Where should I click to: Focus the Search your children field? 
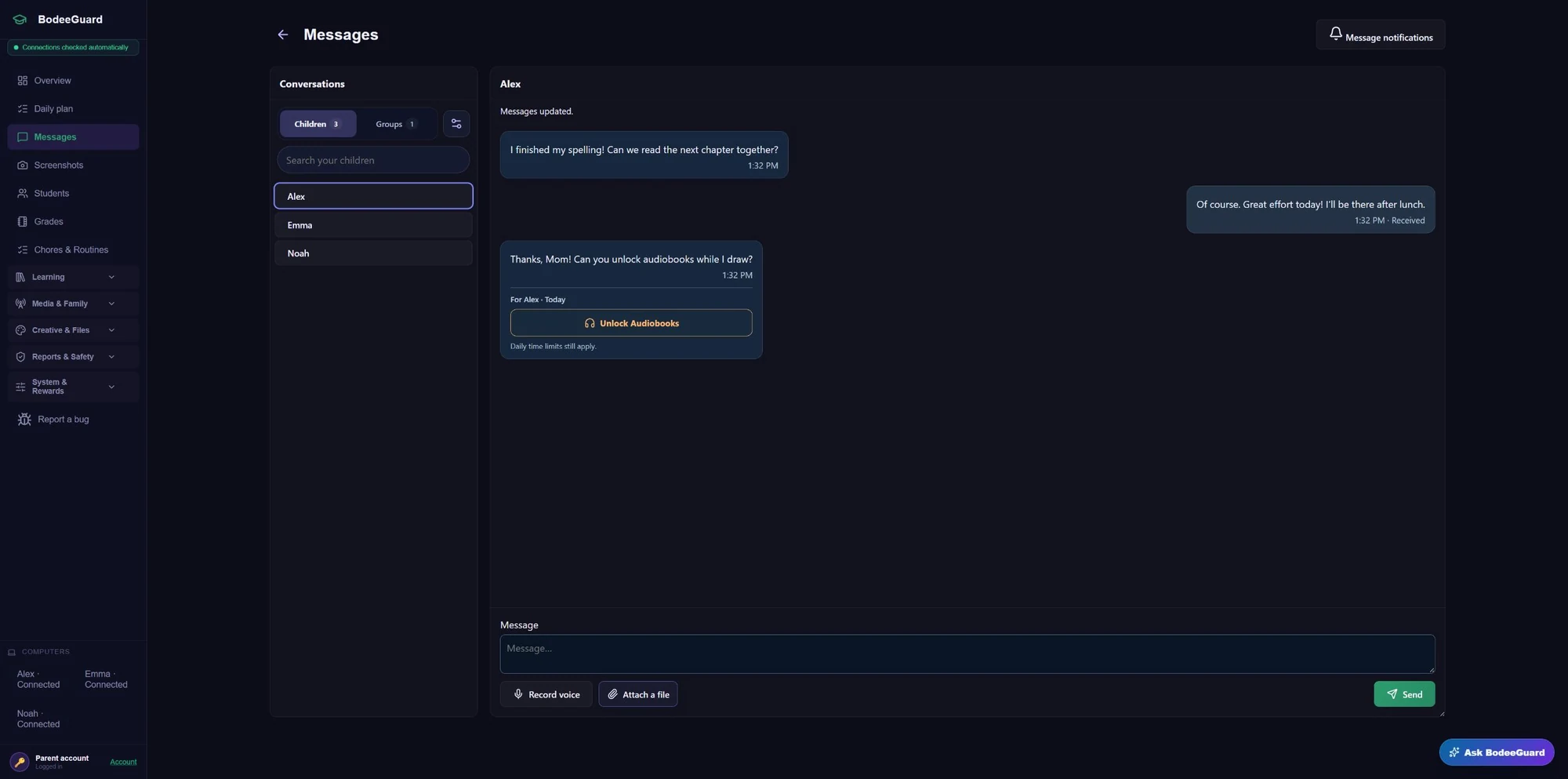click(373, 160)
